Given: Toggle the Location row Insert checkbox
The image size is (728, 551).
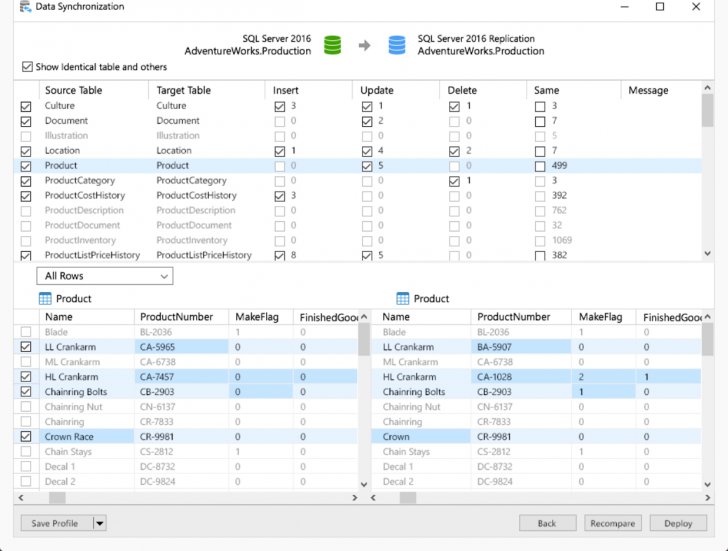Looking at the screenshot, I should [280, 151].
